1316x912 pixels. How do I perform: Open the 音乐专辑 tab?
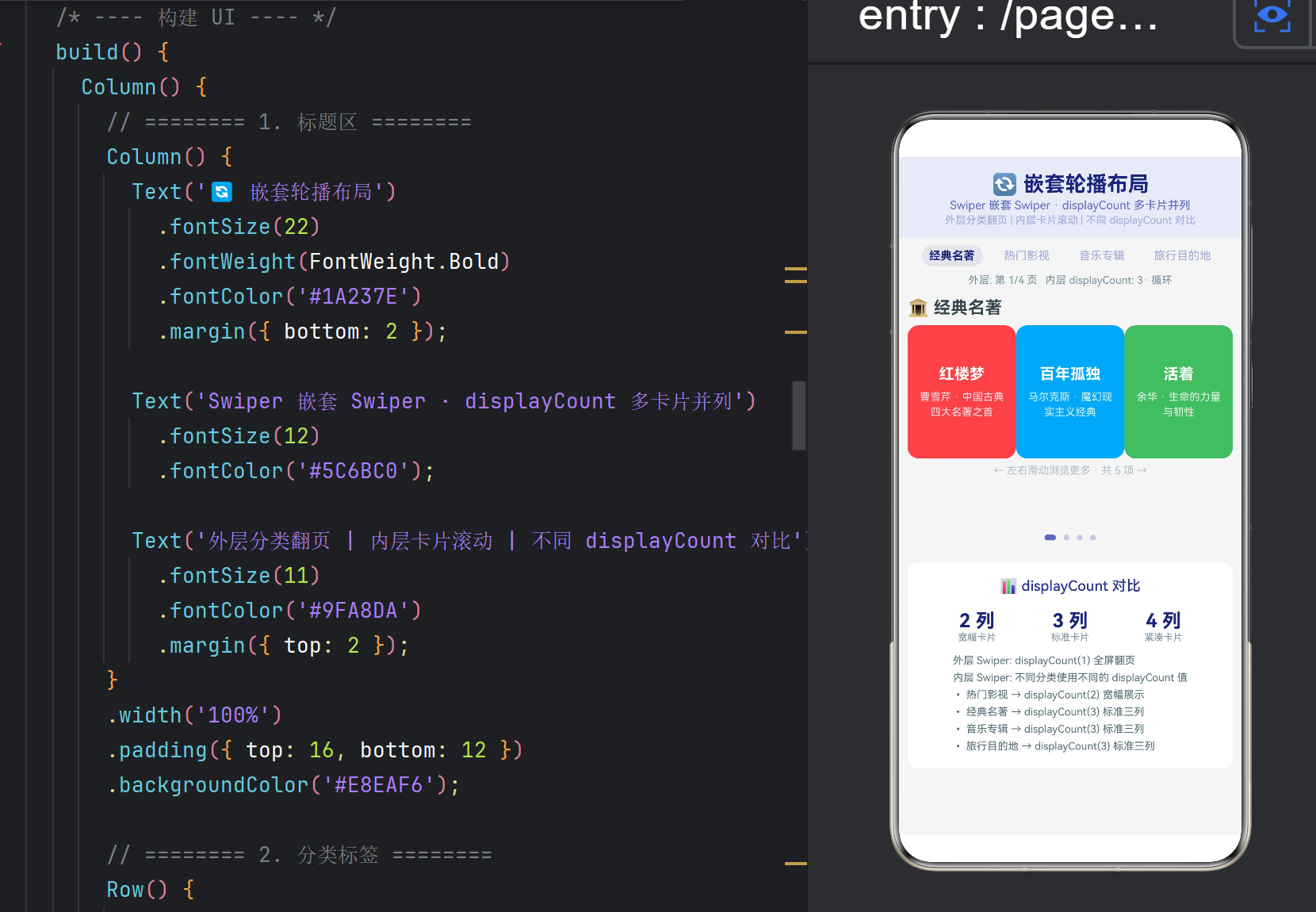point(1102,255)
